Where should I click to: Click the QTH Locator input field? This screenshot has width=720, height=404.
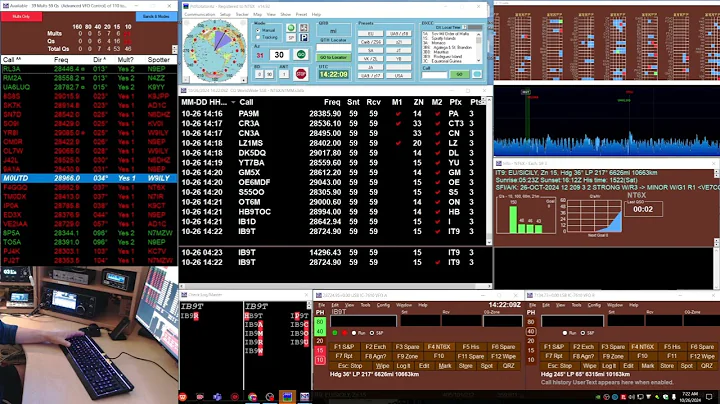pos(333,48)
